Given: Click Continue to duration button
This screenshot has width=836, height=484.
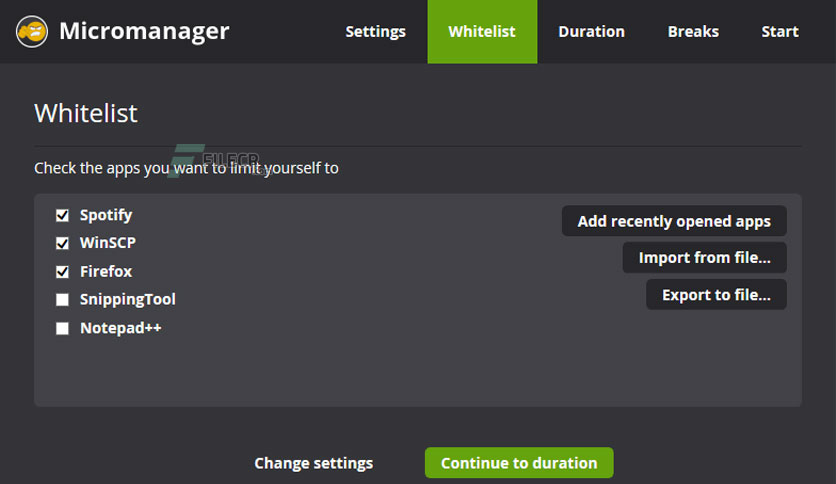Looking at the screenshot, I should (x=519, y=463).
